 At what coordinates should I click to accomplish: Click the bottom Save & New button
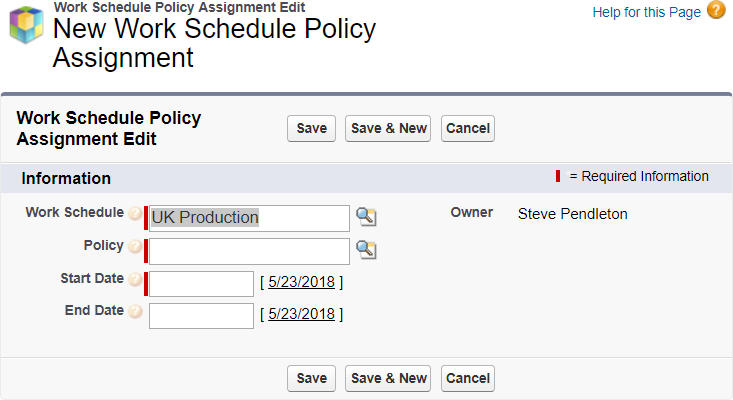tap(388, 378)
